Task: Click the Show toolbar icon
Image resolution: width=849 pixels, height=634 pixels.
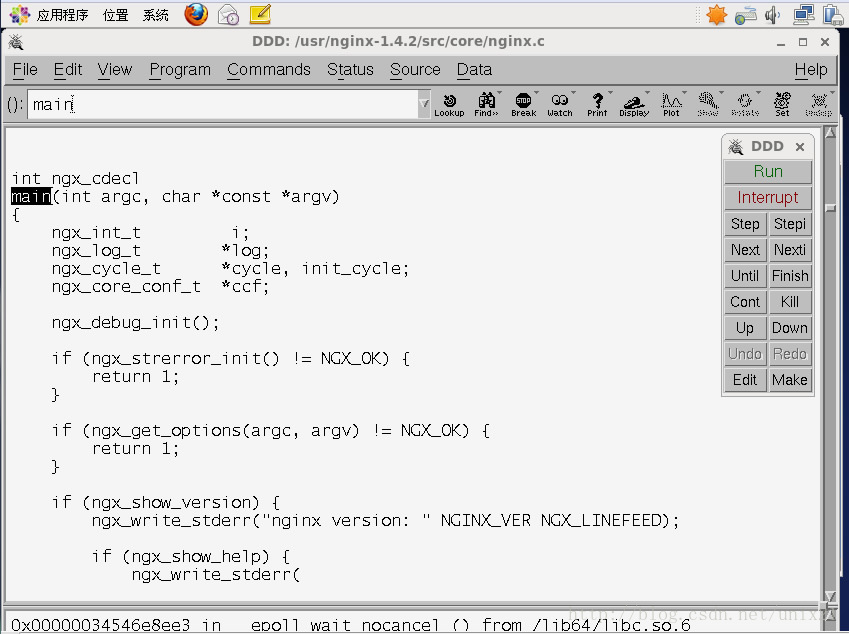Action: [708, 104]
